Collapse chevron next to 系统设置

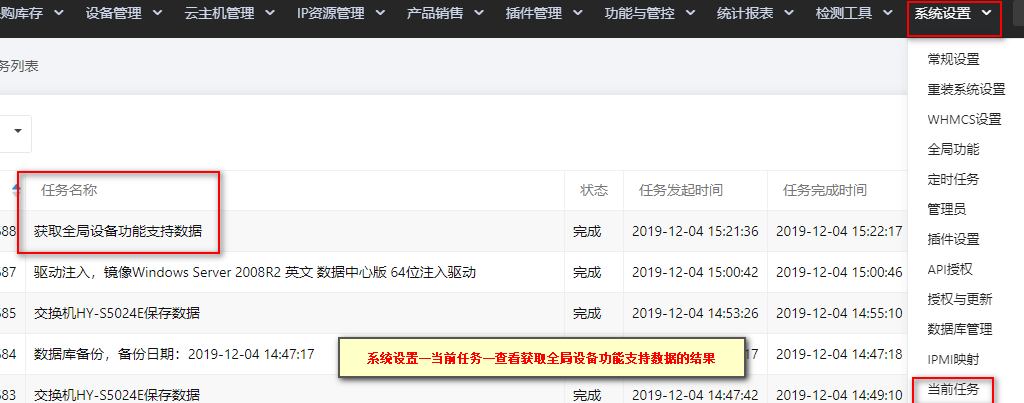pyautogui.click(x=987, y=13)
